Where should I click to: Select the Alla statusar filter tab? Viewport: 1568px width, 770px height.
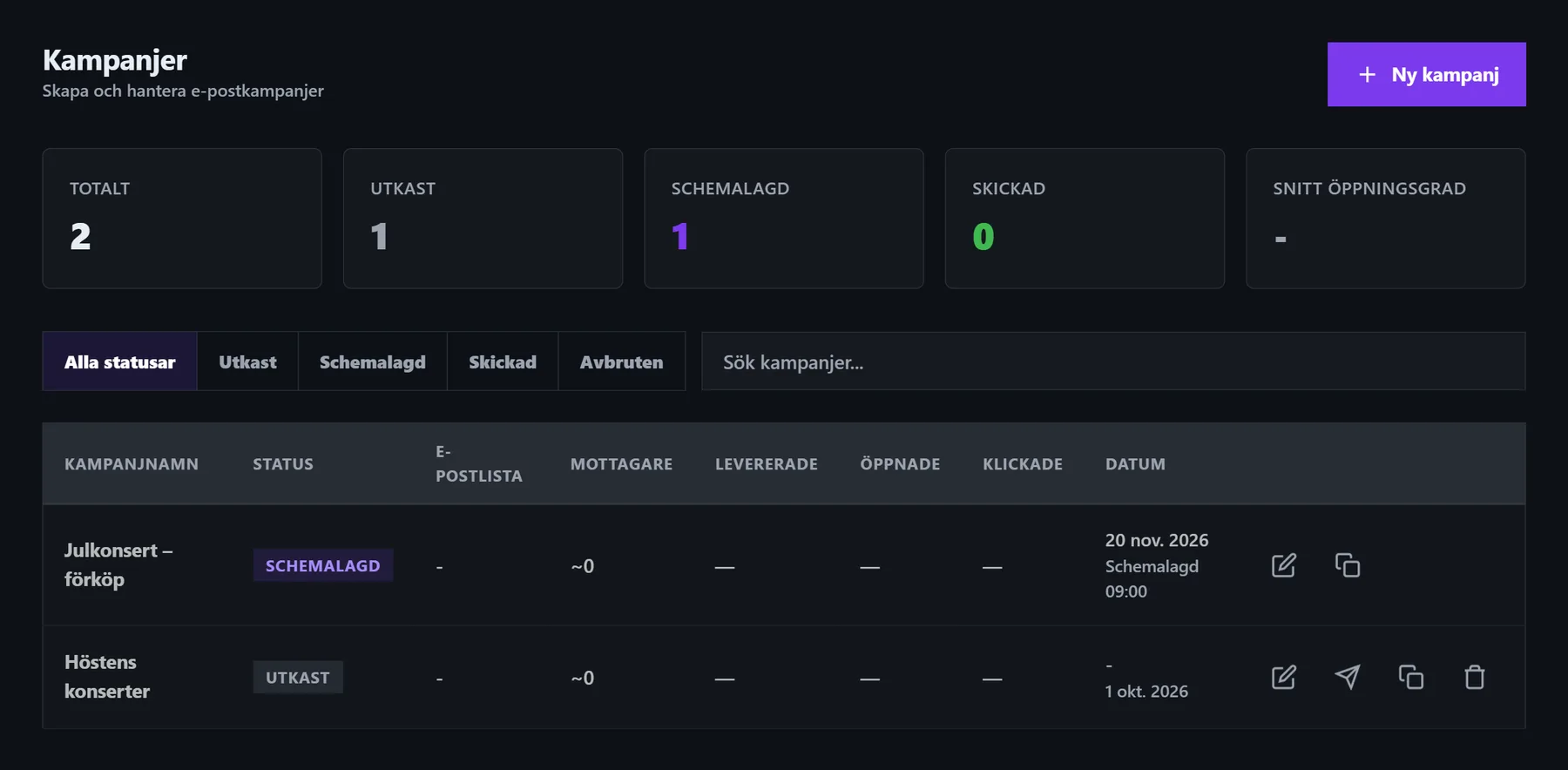[120, 361]
